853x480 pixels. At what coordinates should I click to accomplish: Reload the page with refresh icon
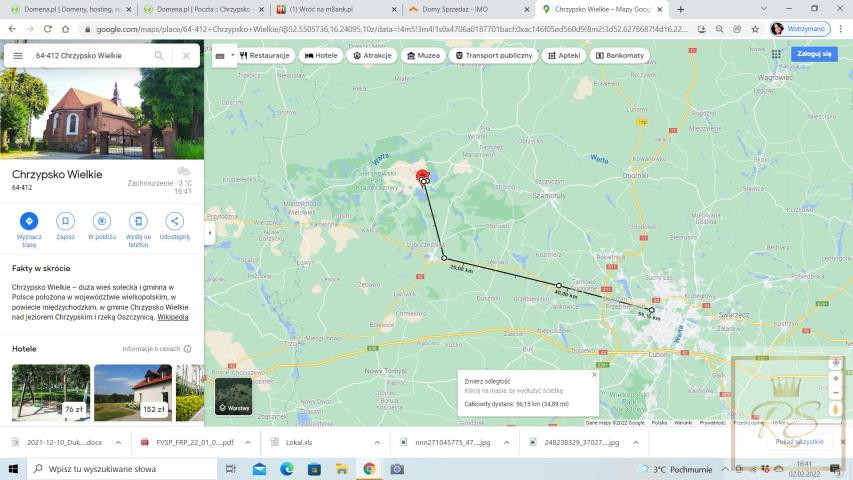pos(48,29)
